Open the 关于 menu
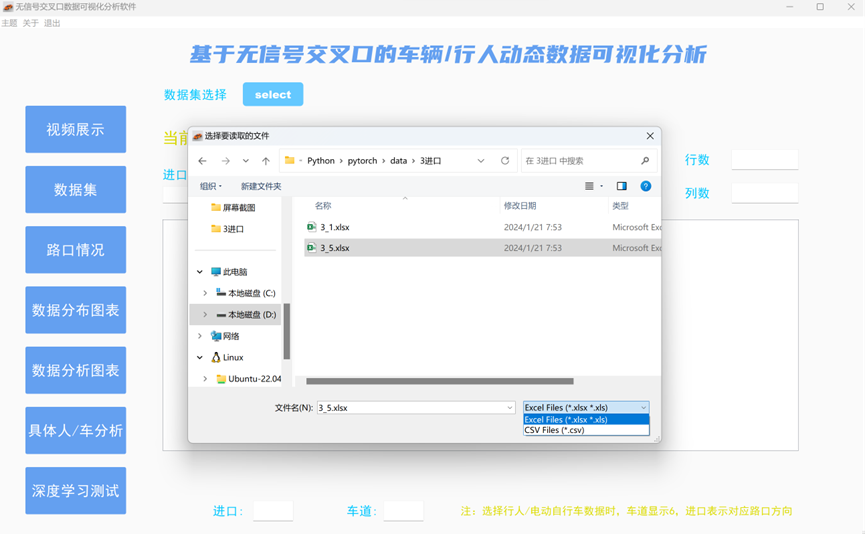Viewport: 865px width, 534px height. (x=30, y=23)
